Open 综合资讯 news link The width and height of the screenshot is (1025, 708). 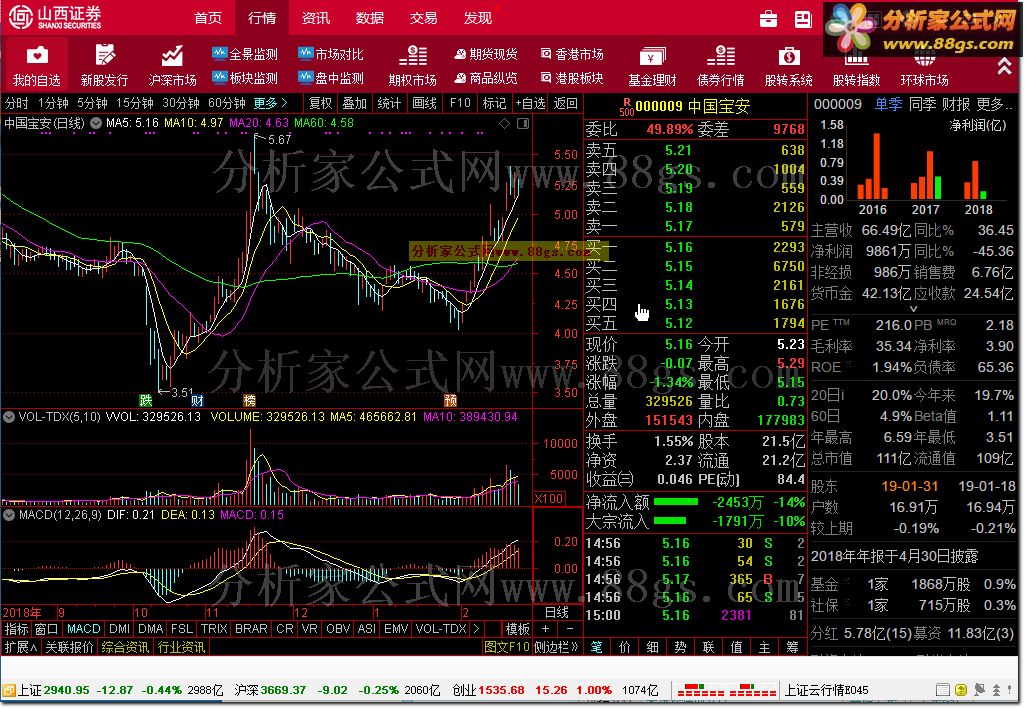(x=125, y=647)
